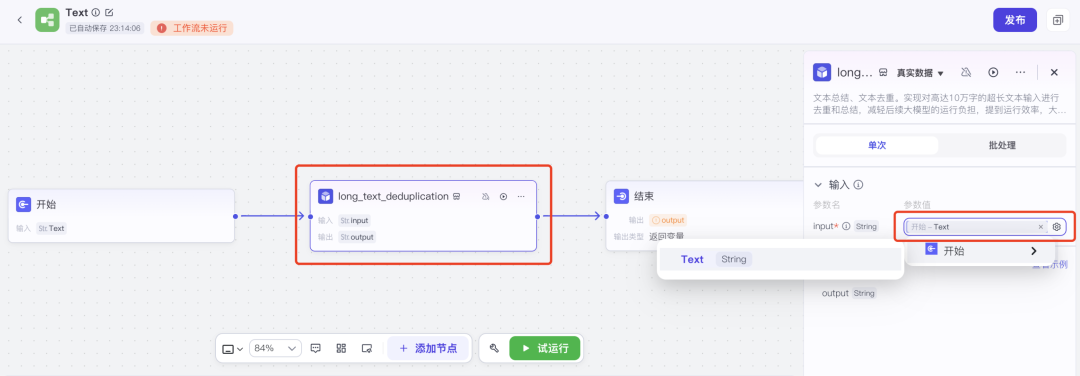Switch to the 单次 tab
This screenshot has width=1080, height=376.
click(877, 145)
